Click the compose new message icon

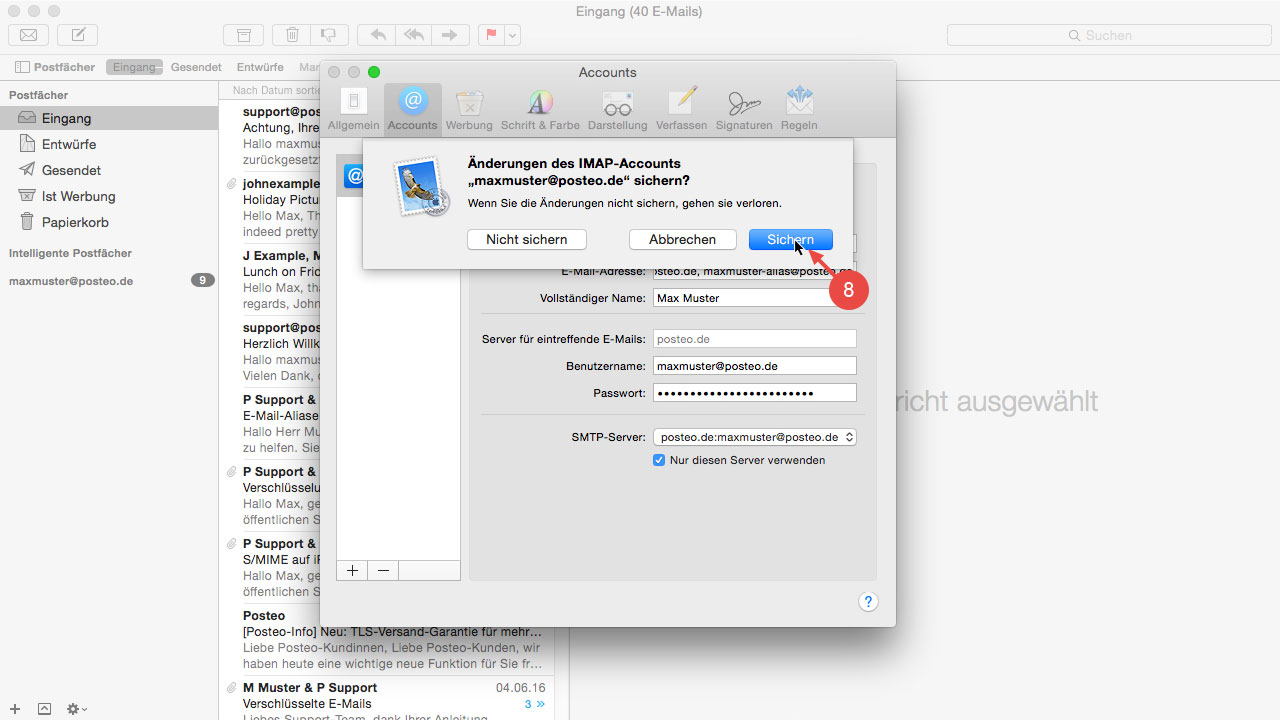(78, 35)
